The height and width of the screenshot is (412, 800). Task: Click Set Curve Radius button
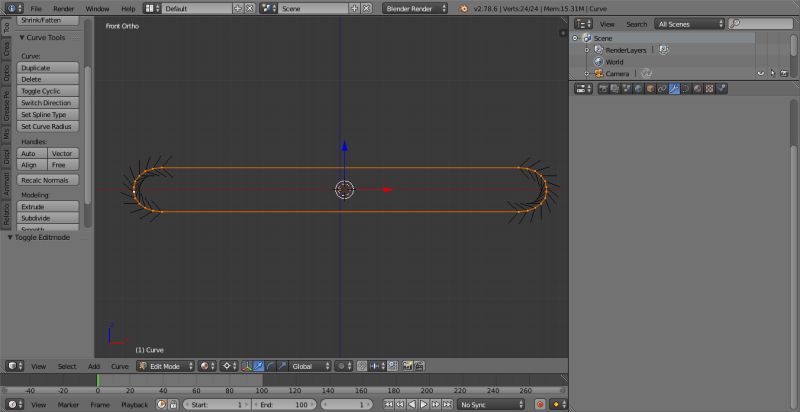coord(48,126)
